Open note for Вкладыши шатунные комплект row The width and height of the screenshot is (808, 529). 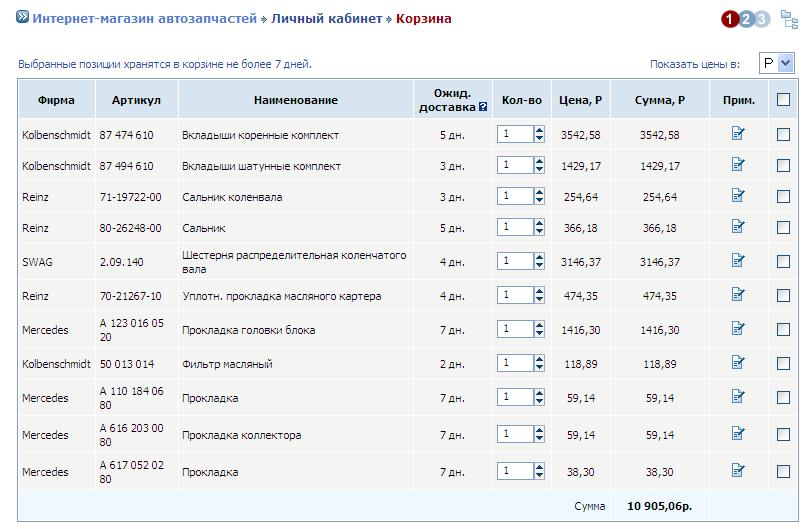(738, 165)
